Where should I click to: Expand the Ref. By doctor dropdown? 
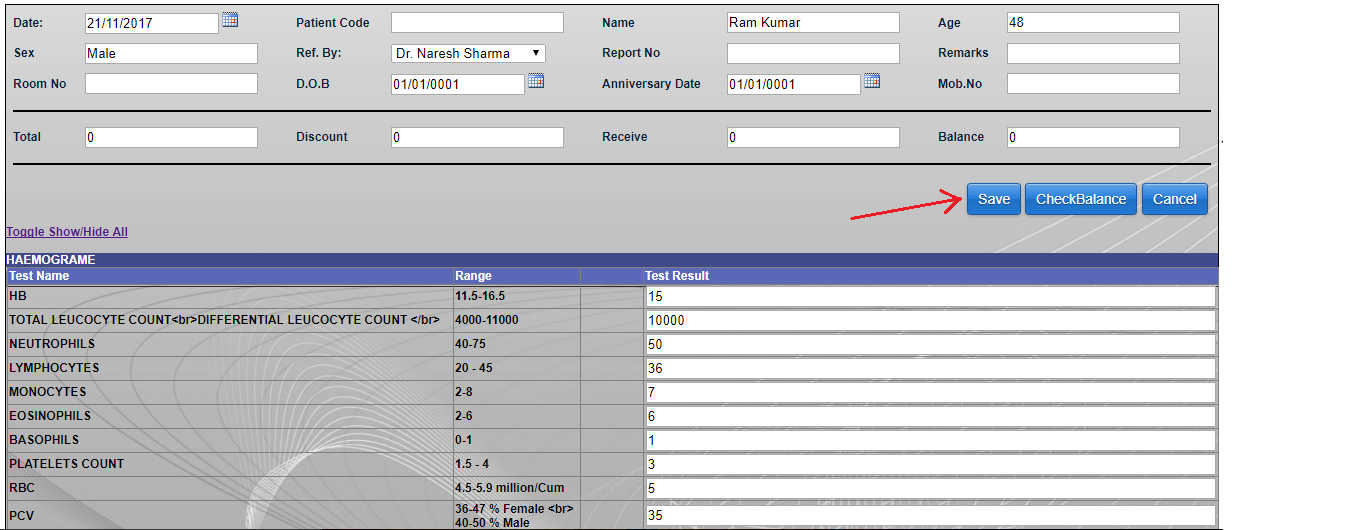tap(468, 54)
